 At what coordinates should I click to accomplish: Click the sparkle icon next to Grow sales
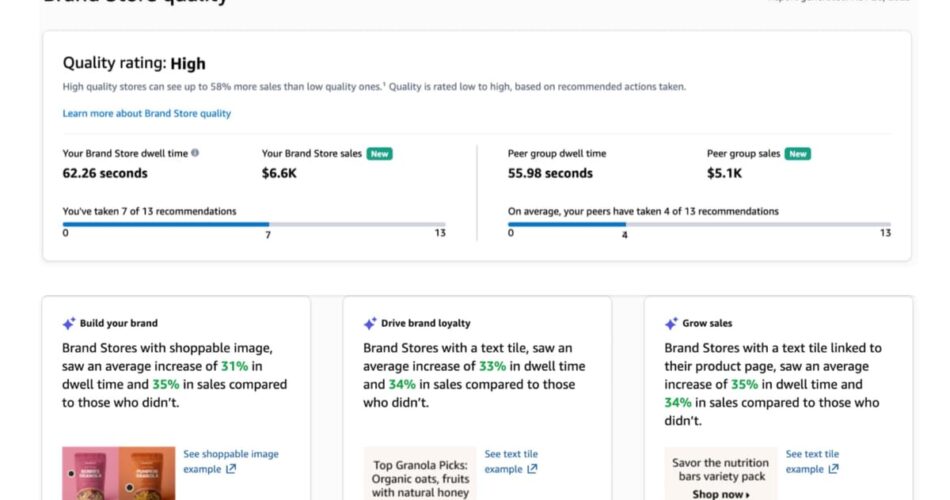[x=671, y=324]
